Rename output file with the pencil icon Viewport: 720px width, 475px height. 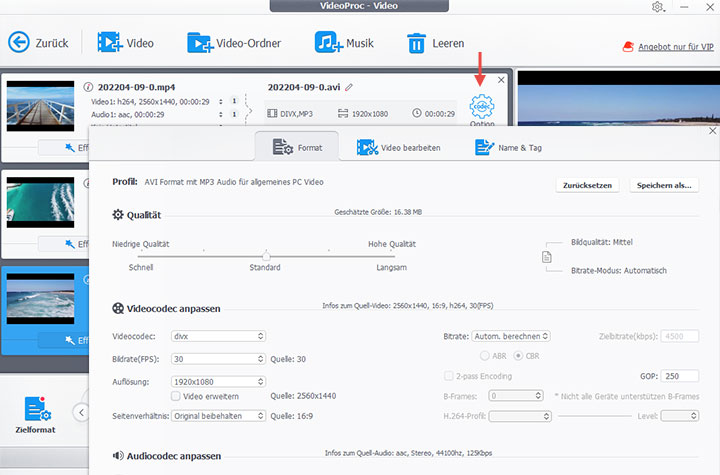pyautogui.click(x=349, y=87)
